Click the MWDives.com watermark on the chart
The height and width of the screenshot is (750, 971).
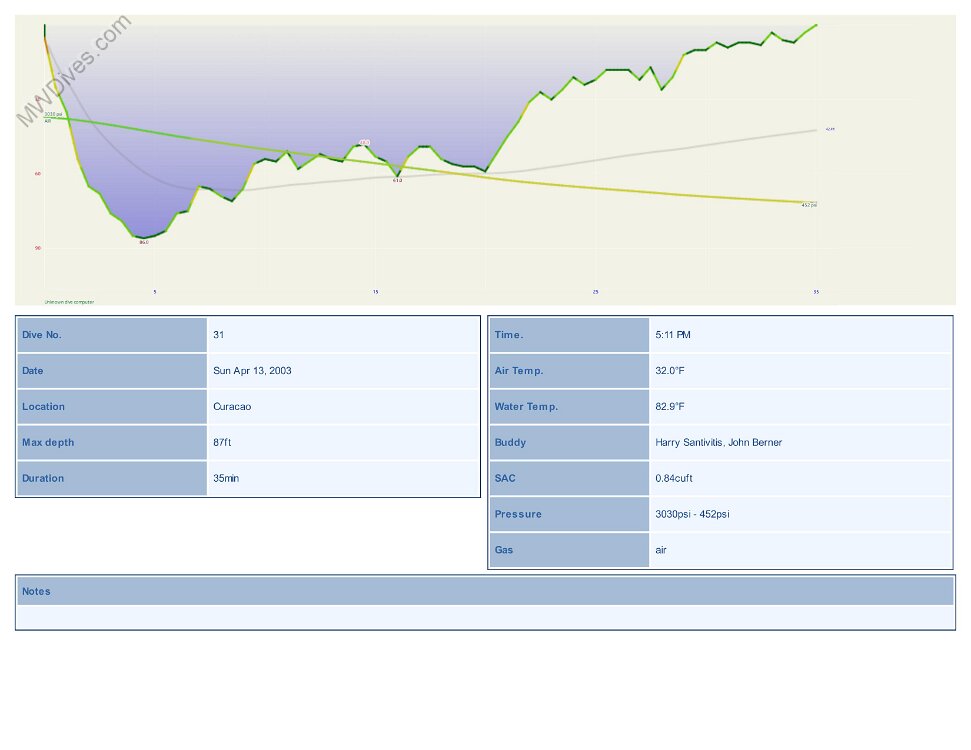(x=73, y=70)
